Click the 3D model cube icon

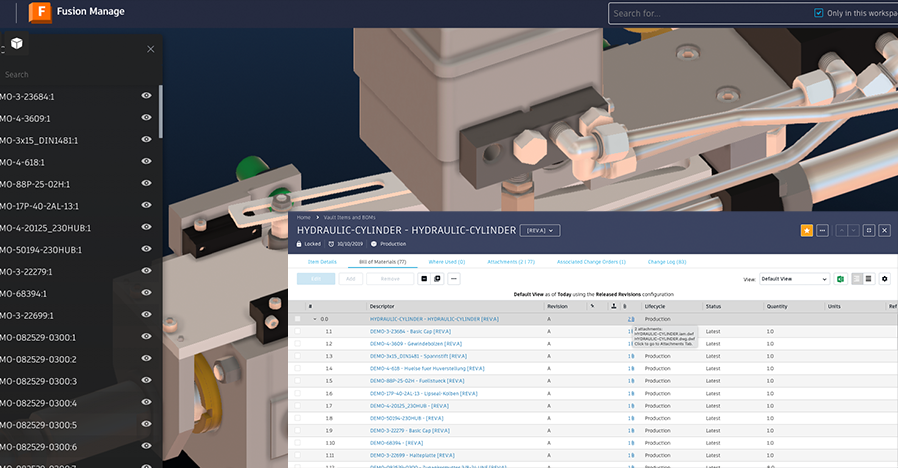(17, 45)
